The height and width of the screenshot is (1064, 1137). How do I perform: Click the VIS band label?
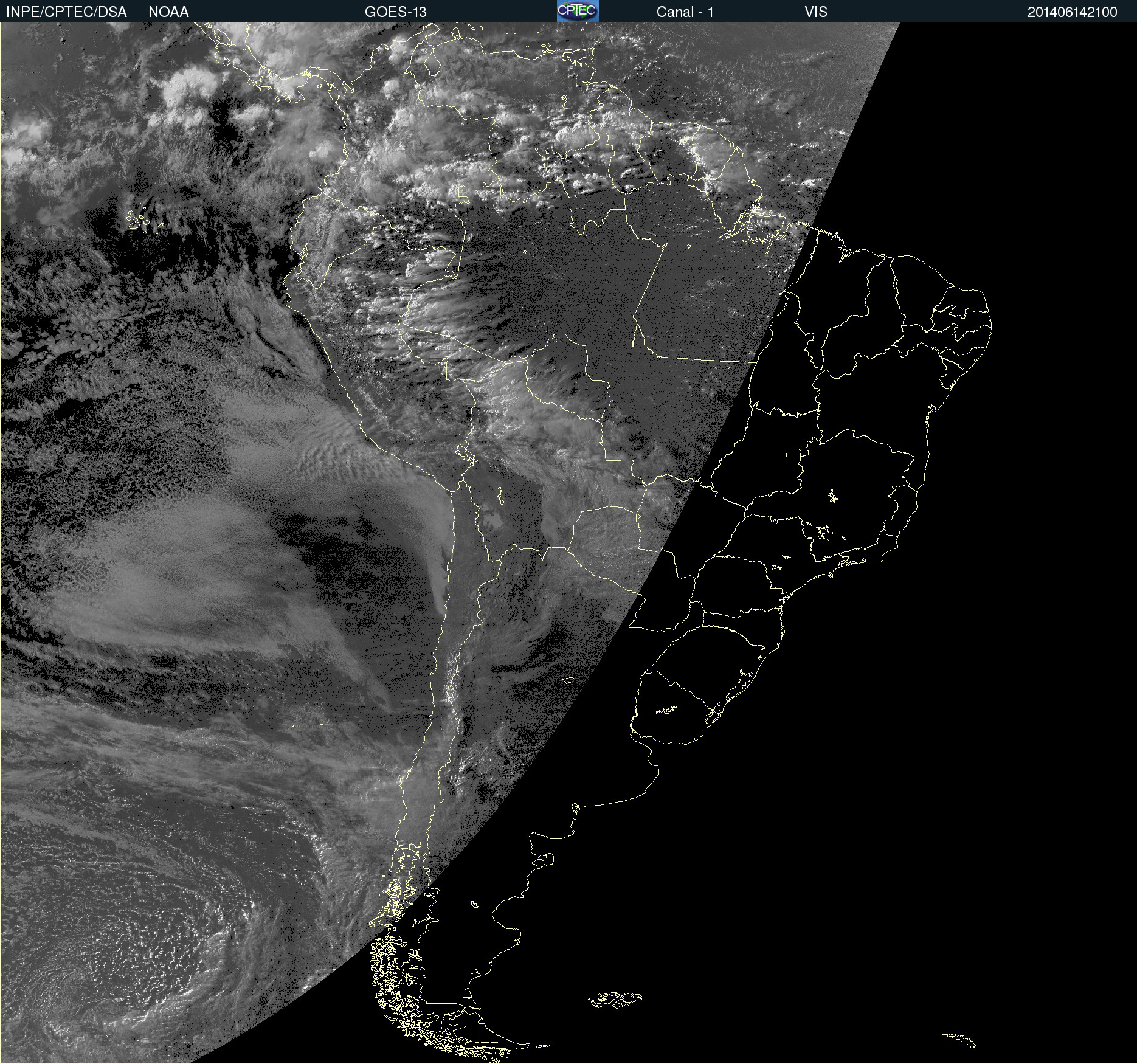[816, 12]
